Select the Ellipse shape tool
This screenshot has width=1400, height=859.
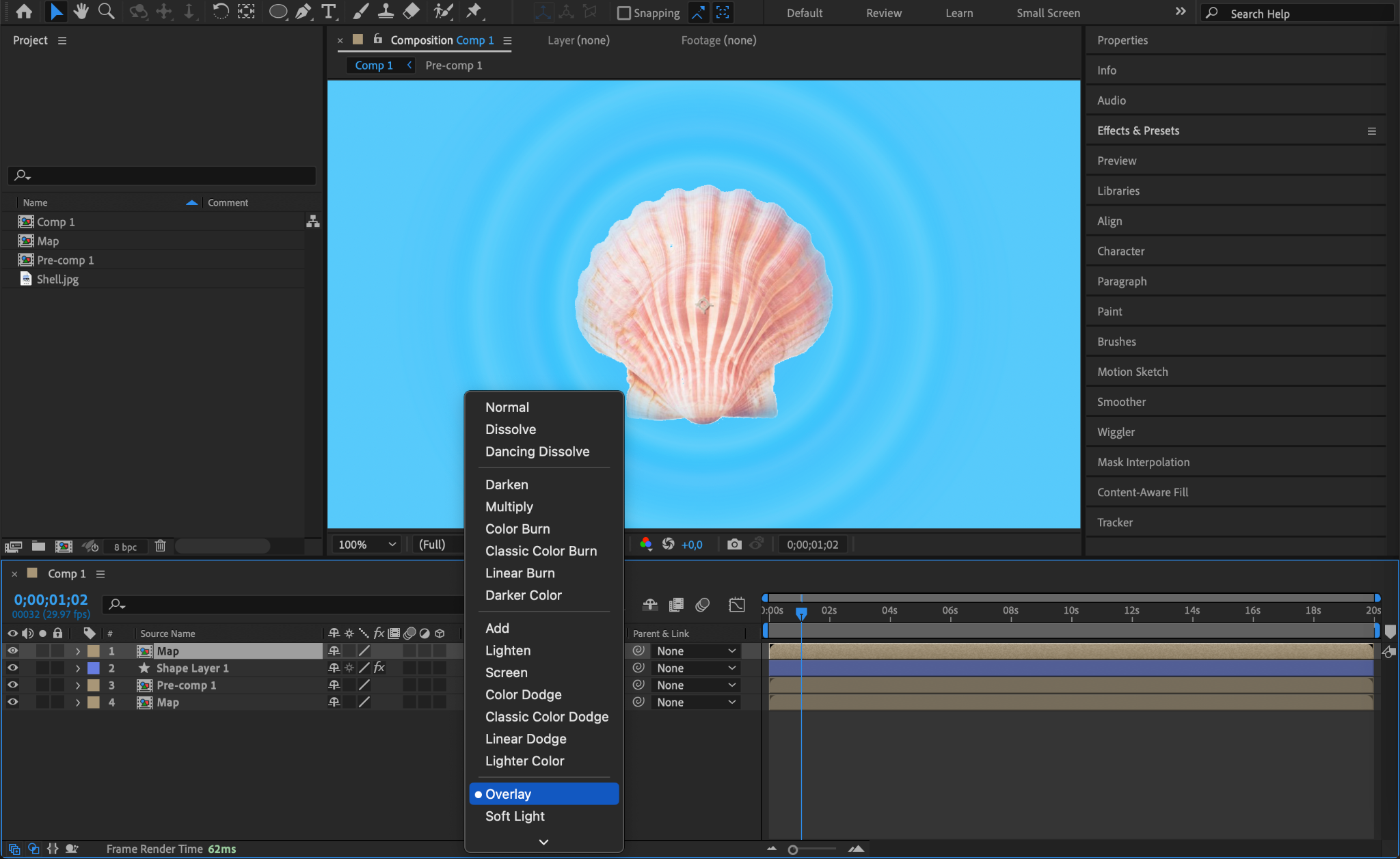pos(278,12)
